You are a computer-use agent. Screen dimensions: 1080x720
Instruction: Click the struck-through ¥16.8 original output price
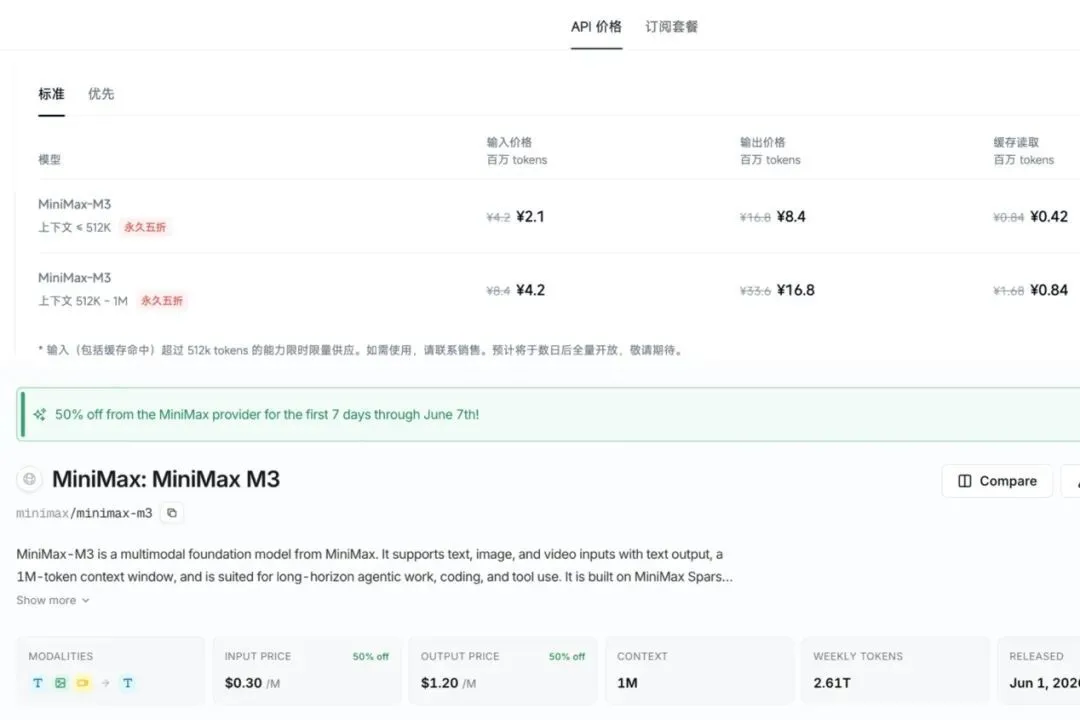coord(756,218)
